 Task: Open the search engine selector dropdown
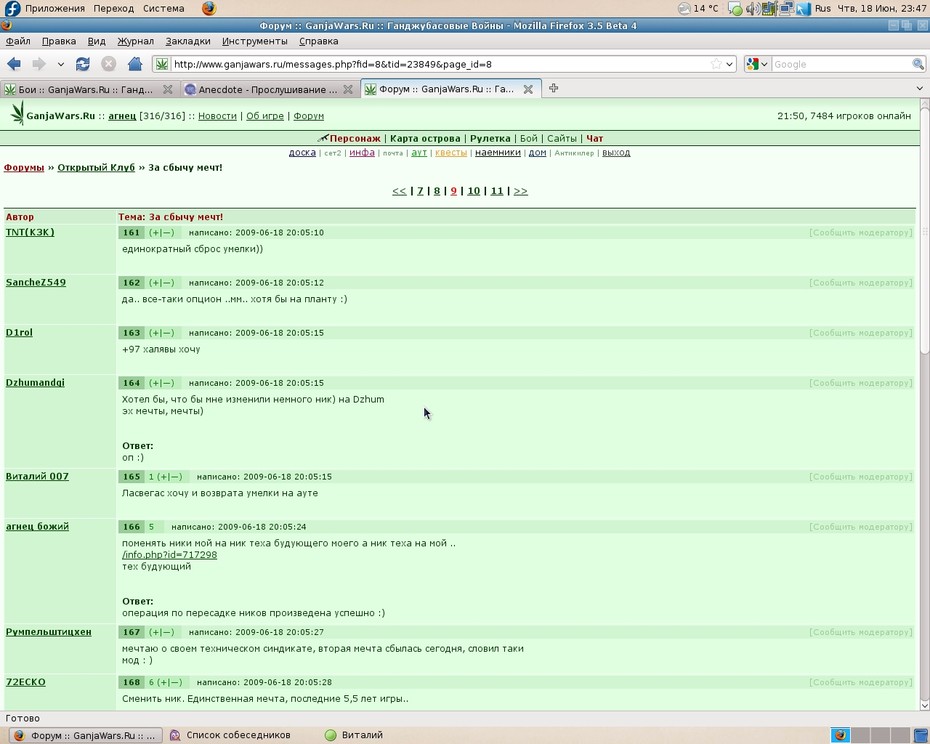tap(758, 64)
